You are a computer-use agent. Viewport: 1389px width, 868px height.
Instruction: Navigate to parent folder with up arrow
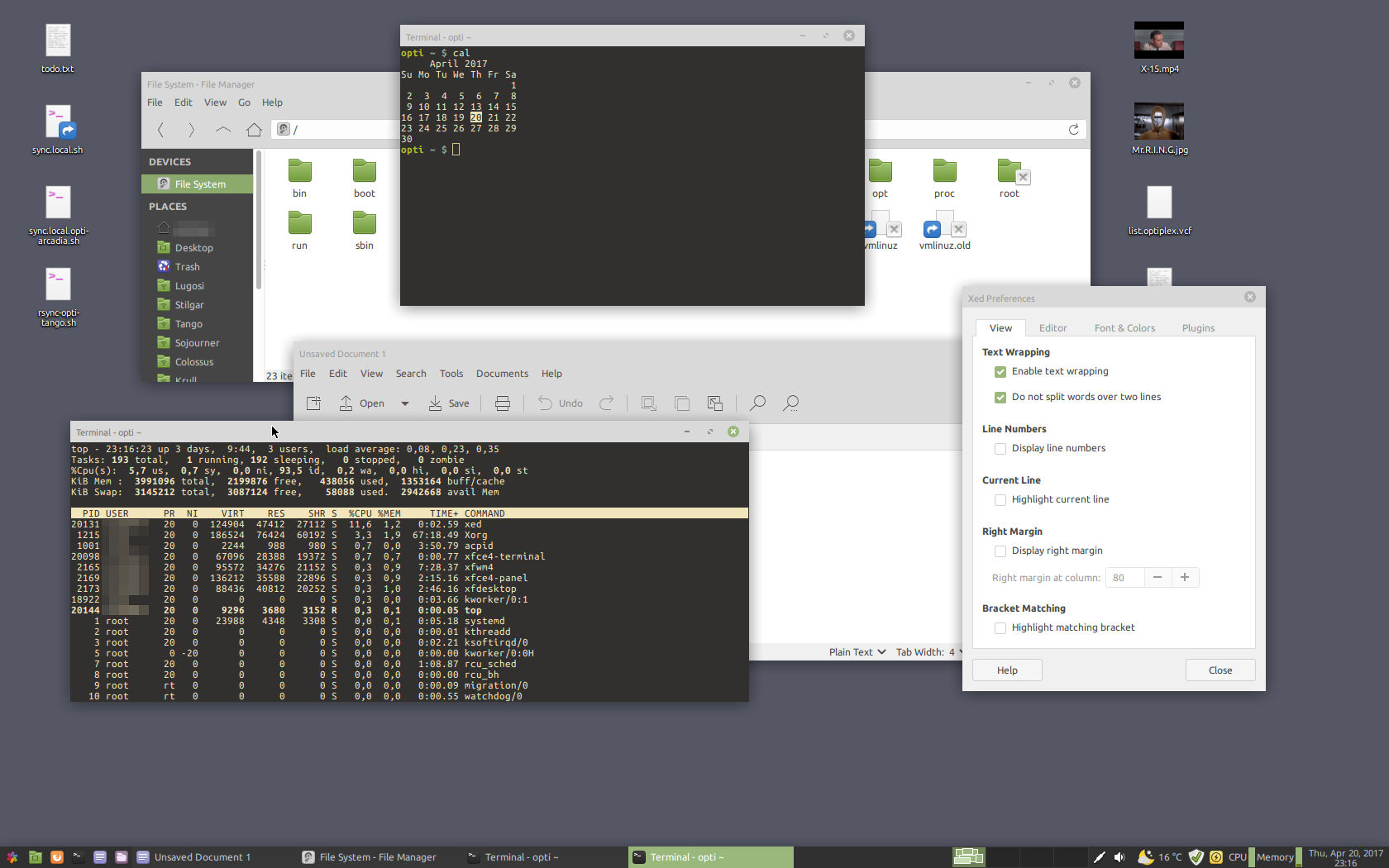(x=223, y=129)
